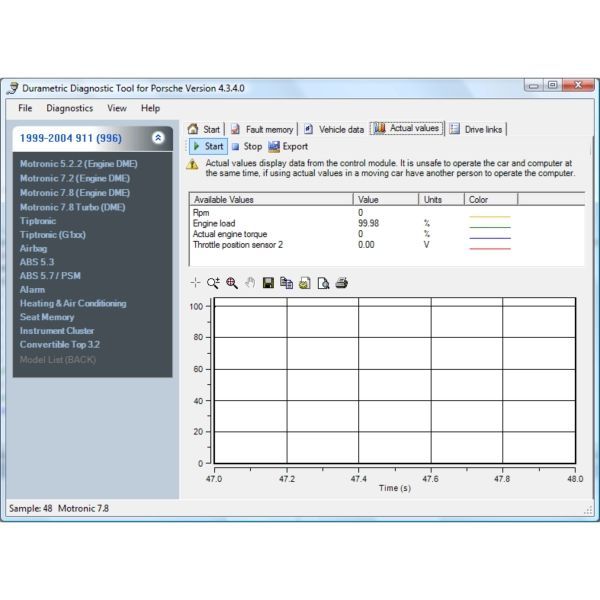The height and width of the screenshot is (600, 600).
Task: Open the View menu
Action: pos(117,108)
